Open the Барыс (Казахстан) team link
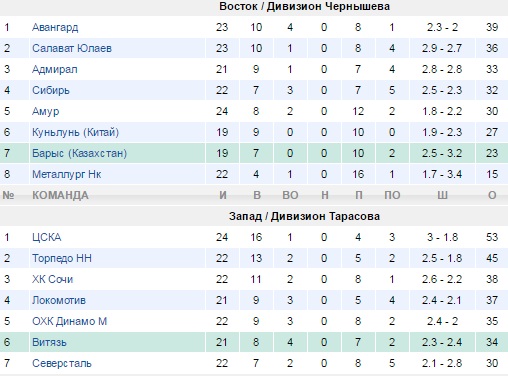This screenshot has width=508, height=376. coord(79,153)
